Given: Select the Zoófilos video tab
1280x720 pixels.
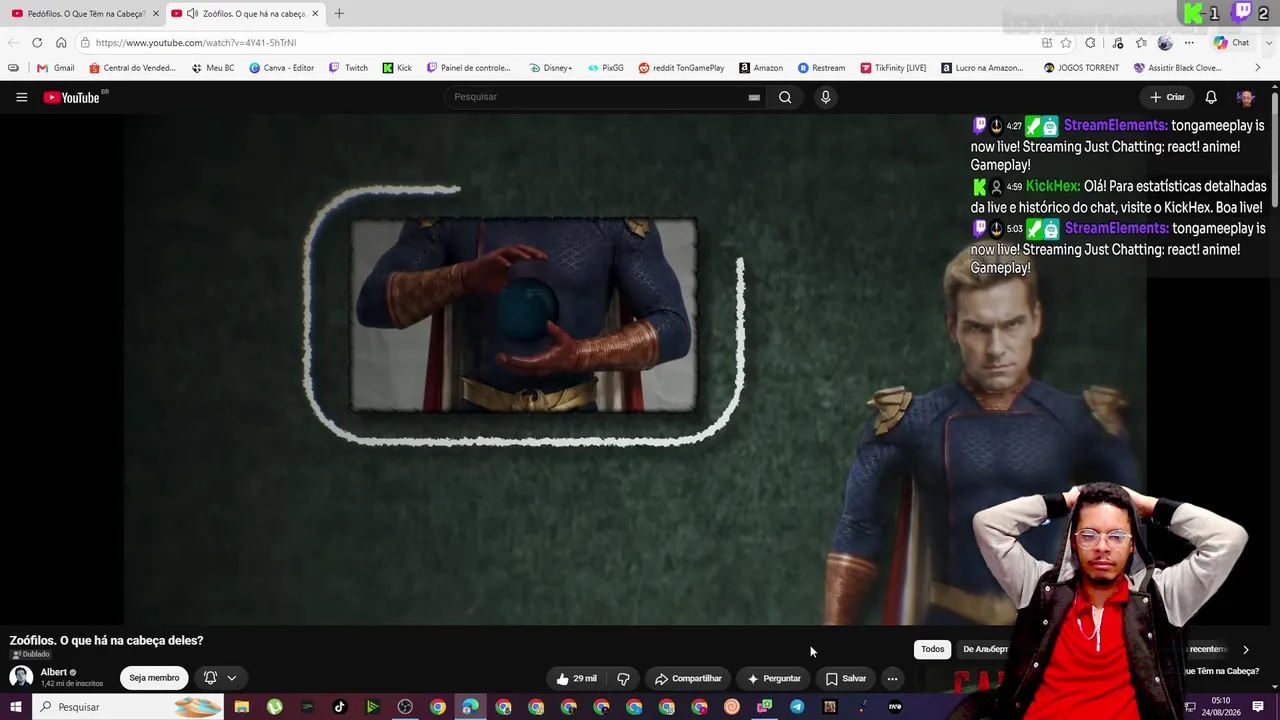Looking at the screenshot, I should tap(245, 13).
